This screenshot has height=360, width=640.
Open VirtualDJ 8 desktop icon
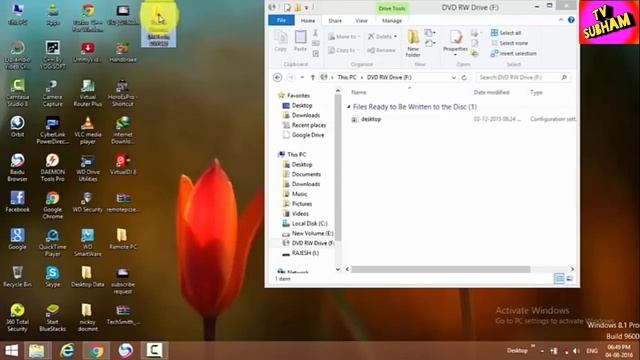point(122,164)
